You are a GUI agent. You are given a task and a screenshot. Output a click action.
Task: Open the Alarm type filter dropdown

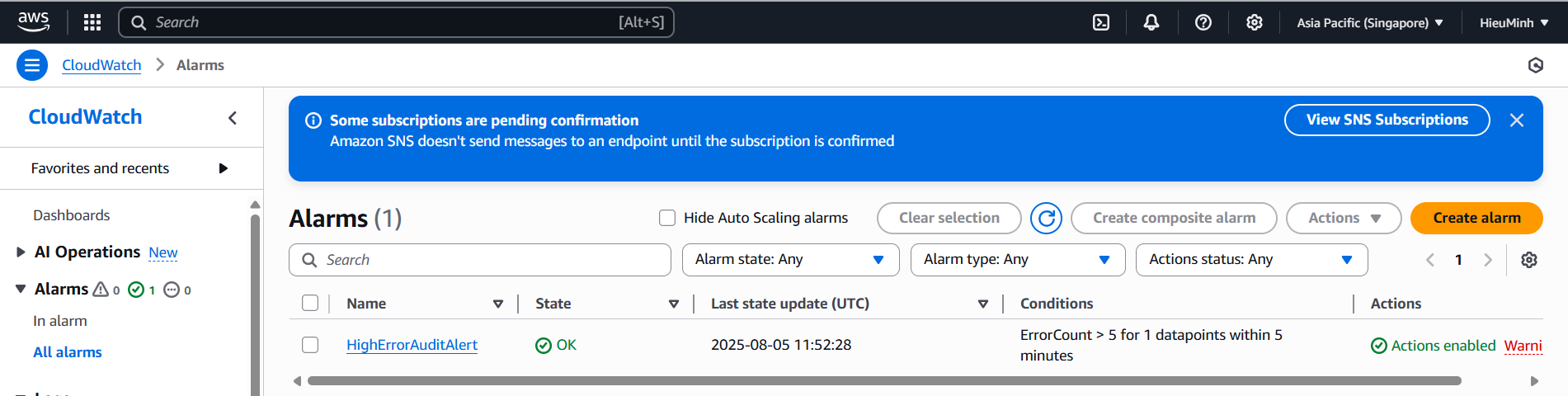coord(1018,260)
